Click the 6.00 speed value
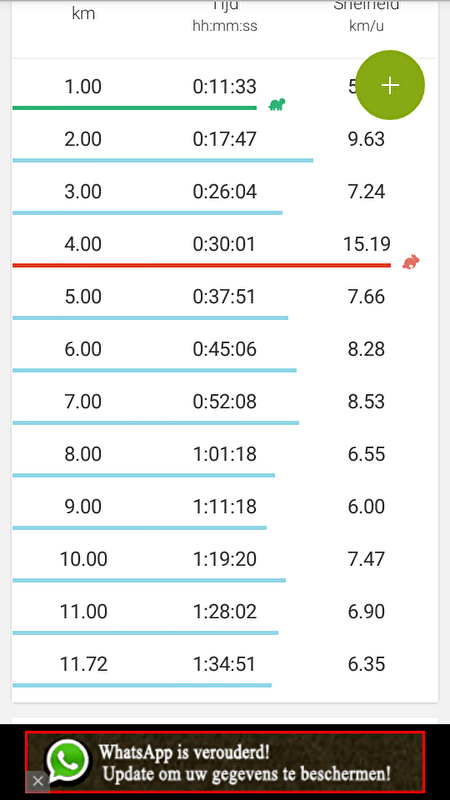The image size is (450, 800). pos(366,506)
